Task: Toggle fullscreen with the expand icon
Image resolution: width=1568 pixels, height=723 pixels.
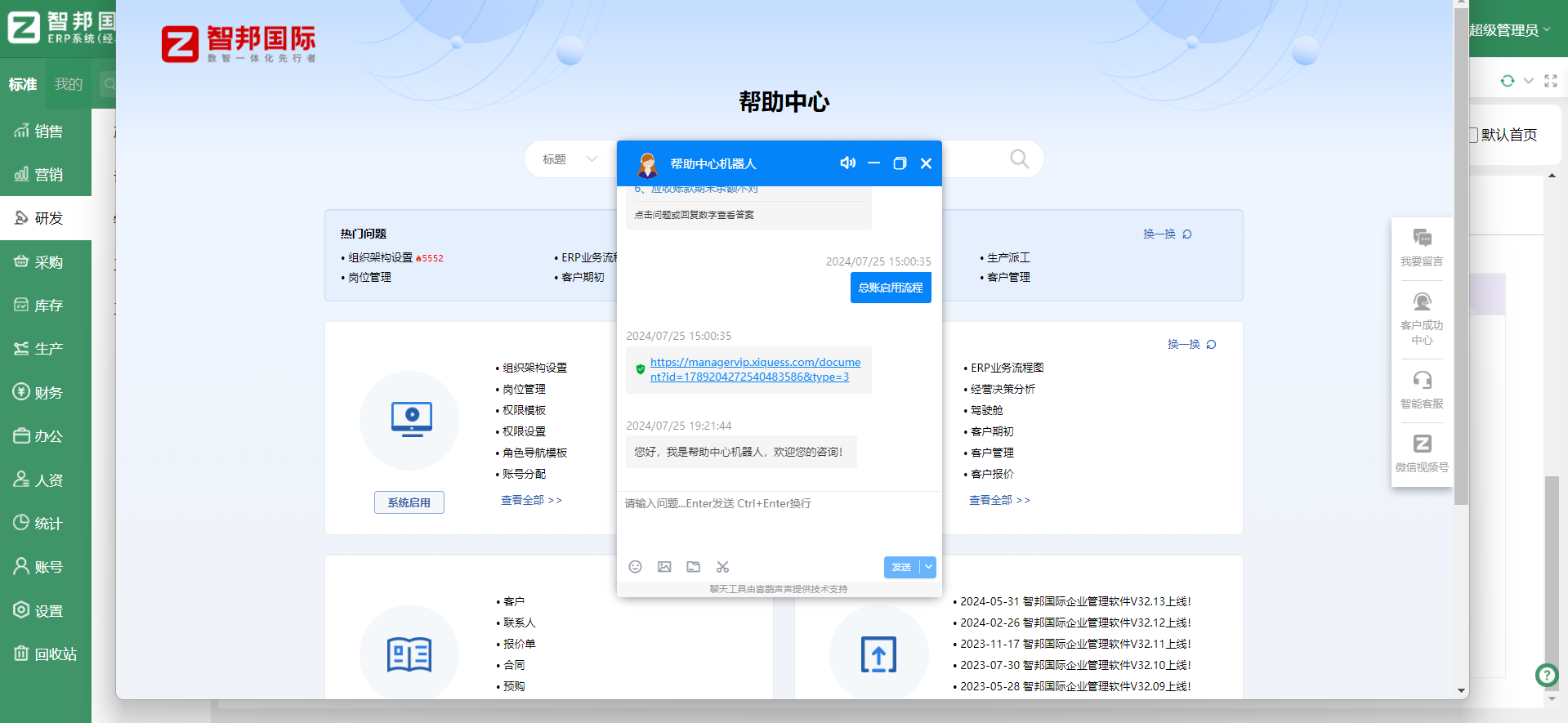Action: tap(1551, 81)
